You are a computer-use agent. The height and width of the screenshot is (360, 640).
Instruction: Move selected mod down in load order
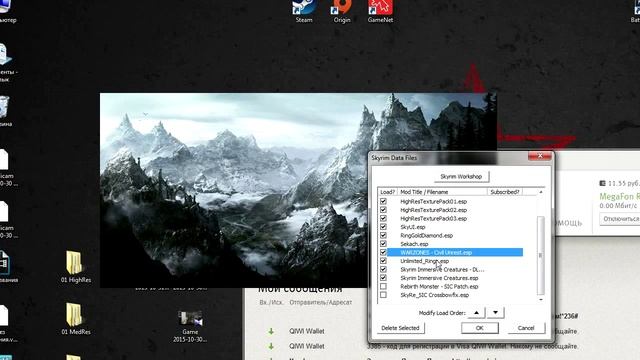(496, 313)
